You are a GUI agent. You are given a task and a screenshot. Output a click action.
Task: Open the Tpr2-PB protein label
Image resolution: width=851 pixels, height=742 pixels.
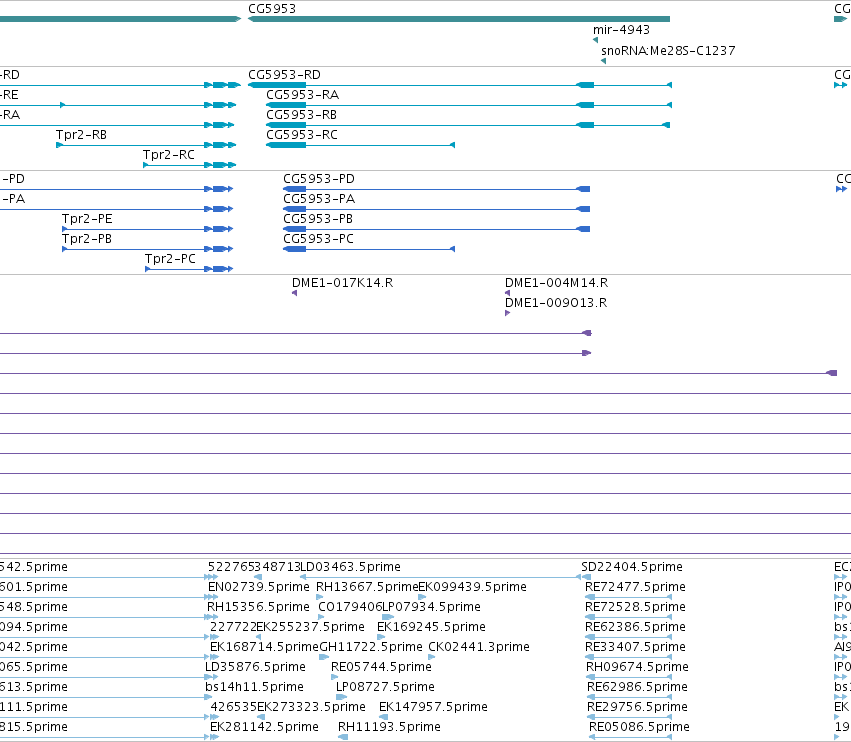87,239
